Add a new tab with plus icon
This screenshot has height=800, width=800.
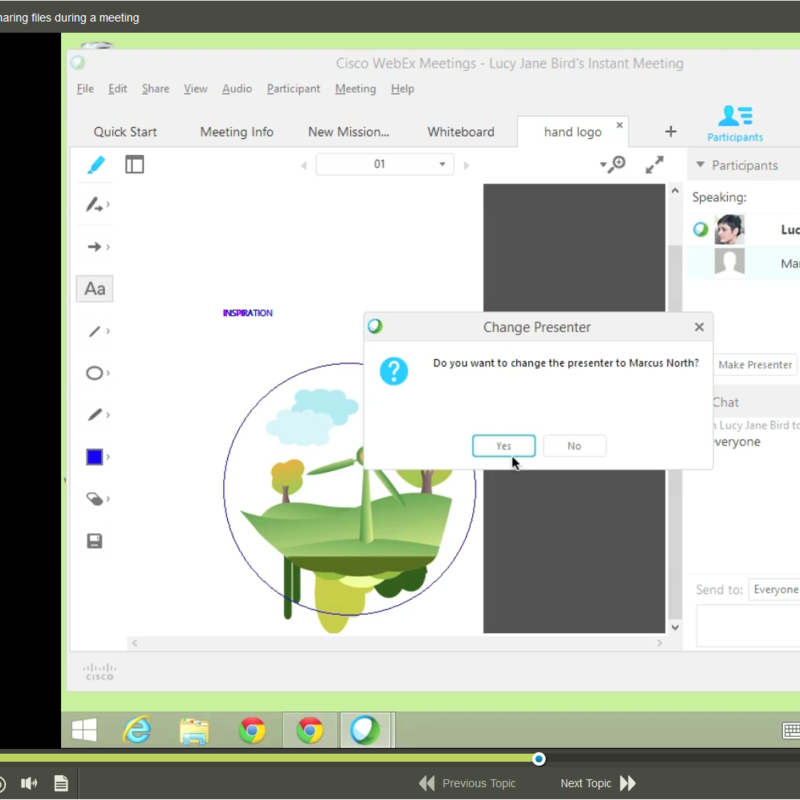click(x=670, y=132)
